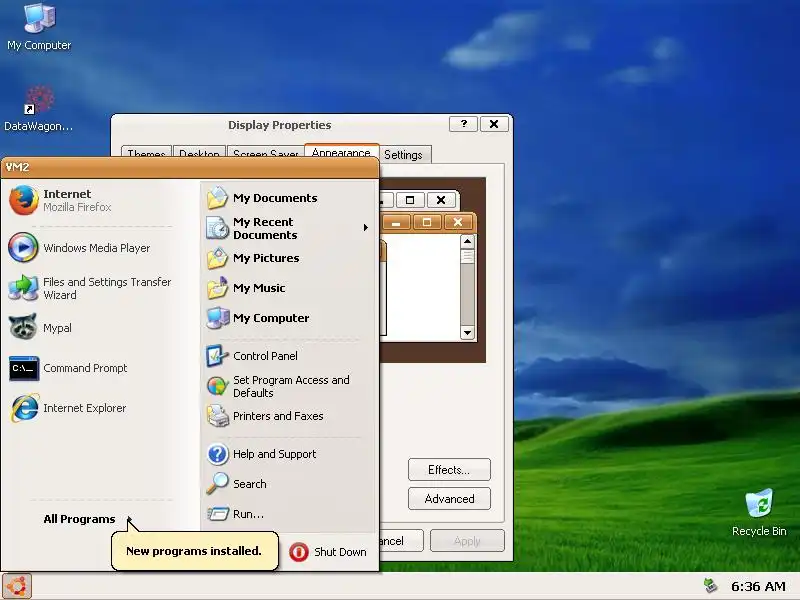The width and height of the screenshot is (800, 600).
Task: Open the Desktop tab
Action: click(x=199, y=154)
